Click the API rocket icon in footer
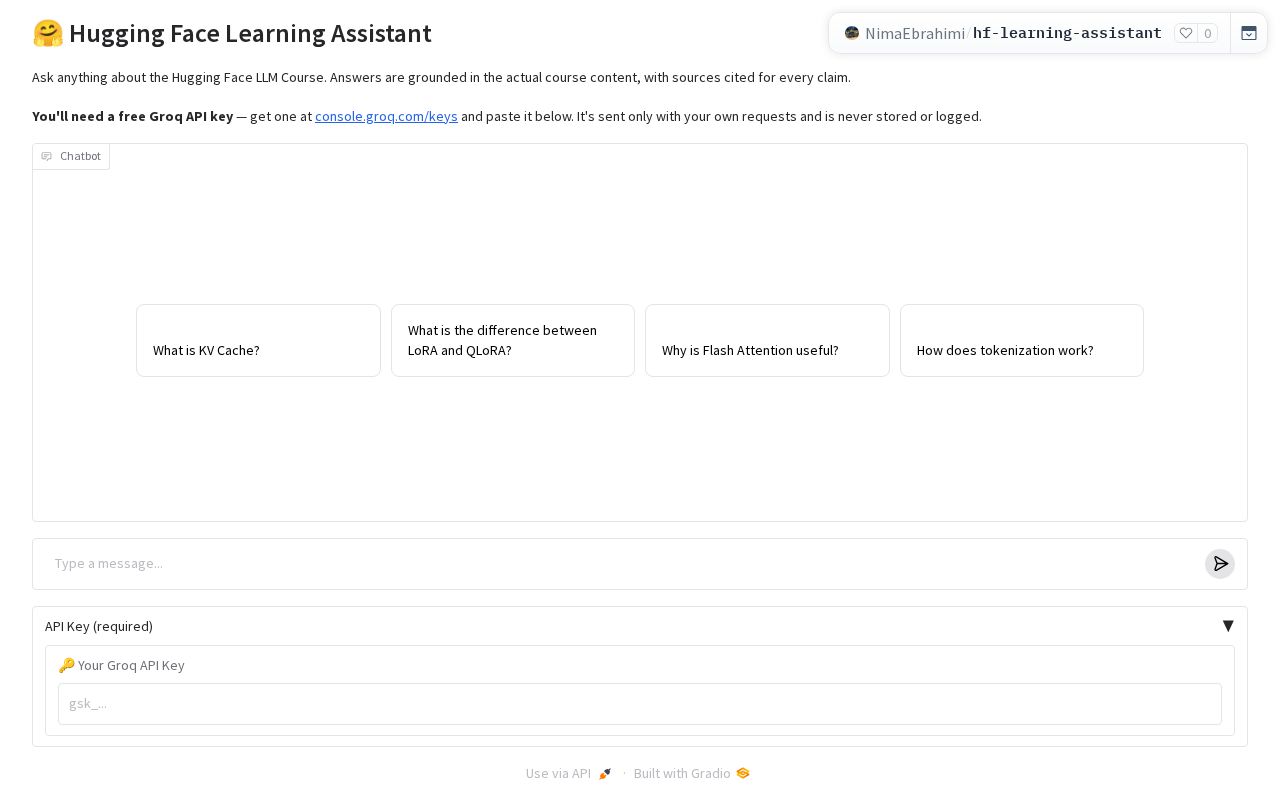Image resolution: width=1280 pixels, height=800 pixels. (x=605, y=773)
